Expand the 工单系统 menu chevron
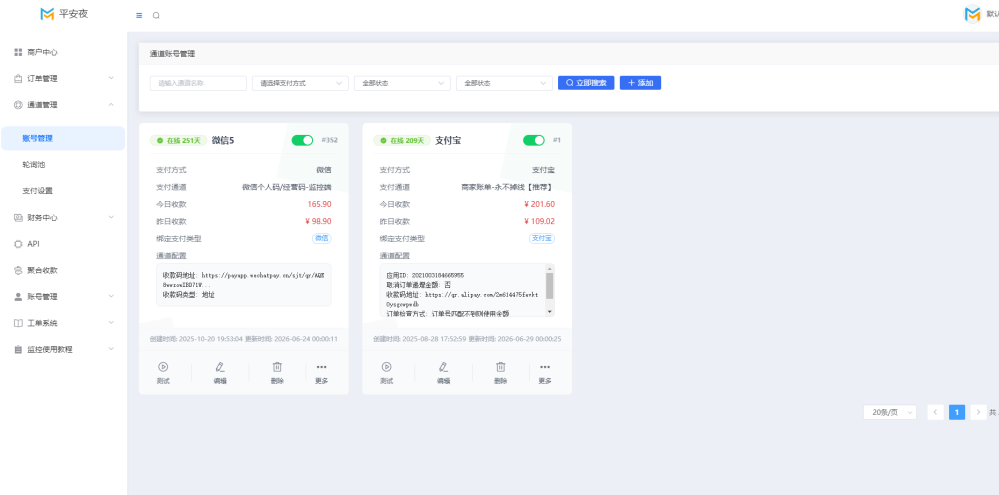Screen dimensions: 999x495 pyautogui.click(x=111, y=323)
